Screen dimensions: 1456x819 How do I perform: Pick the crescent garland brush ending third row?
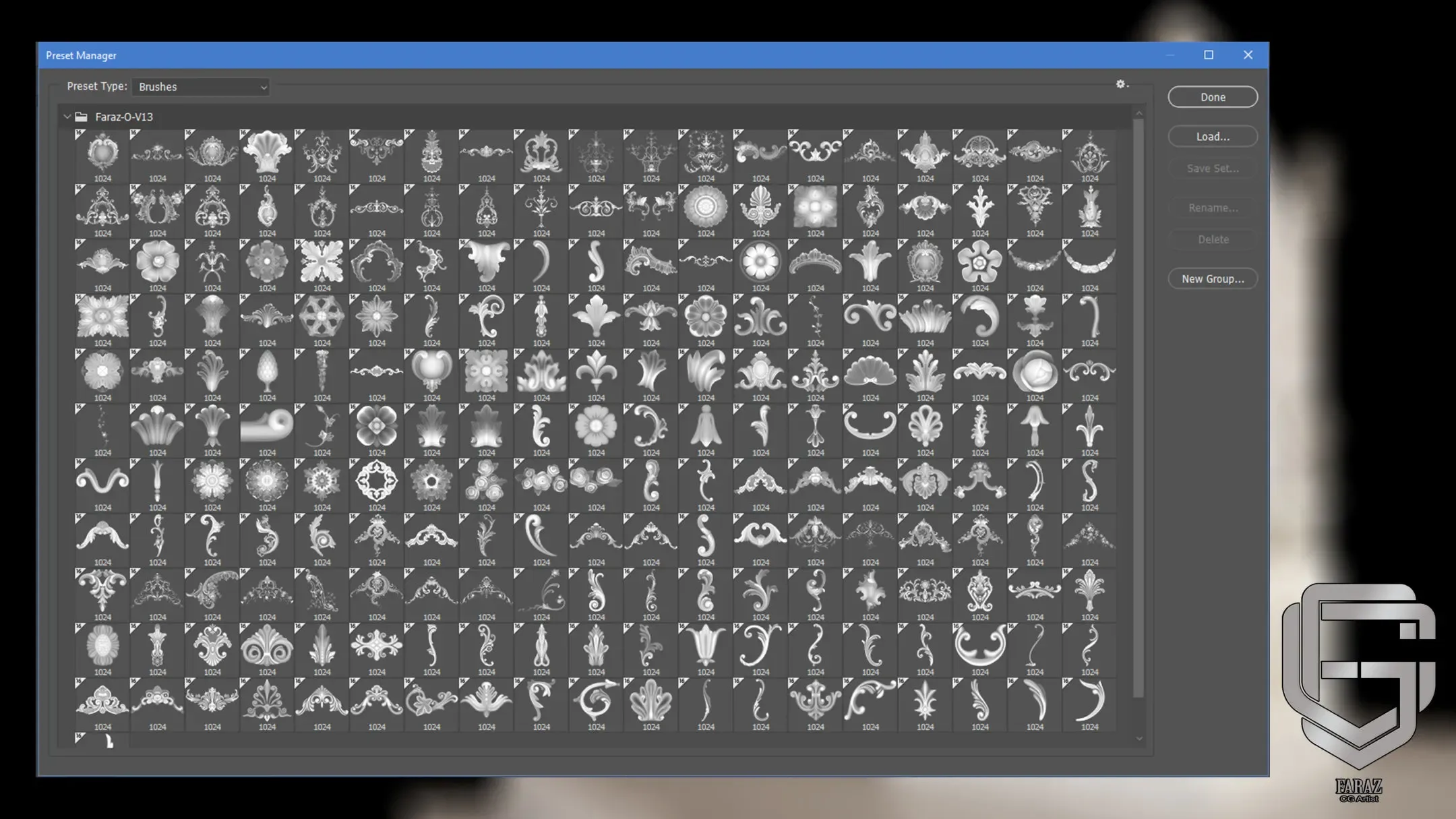[1089, 262]
